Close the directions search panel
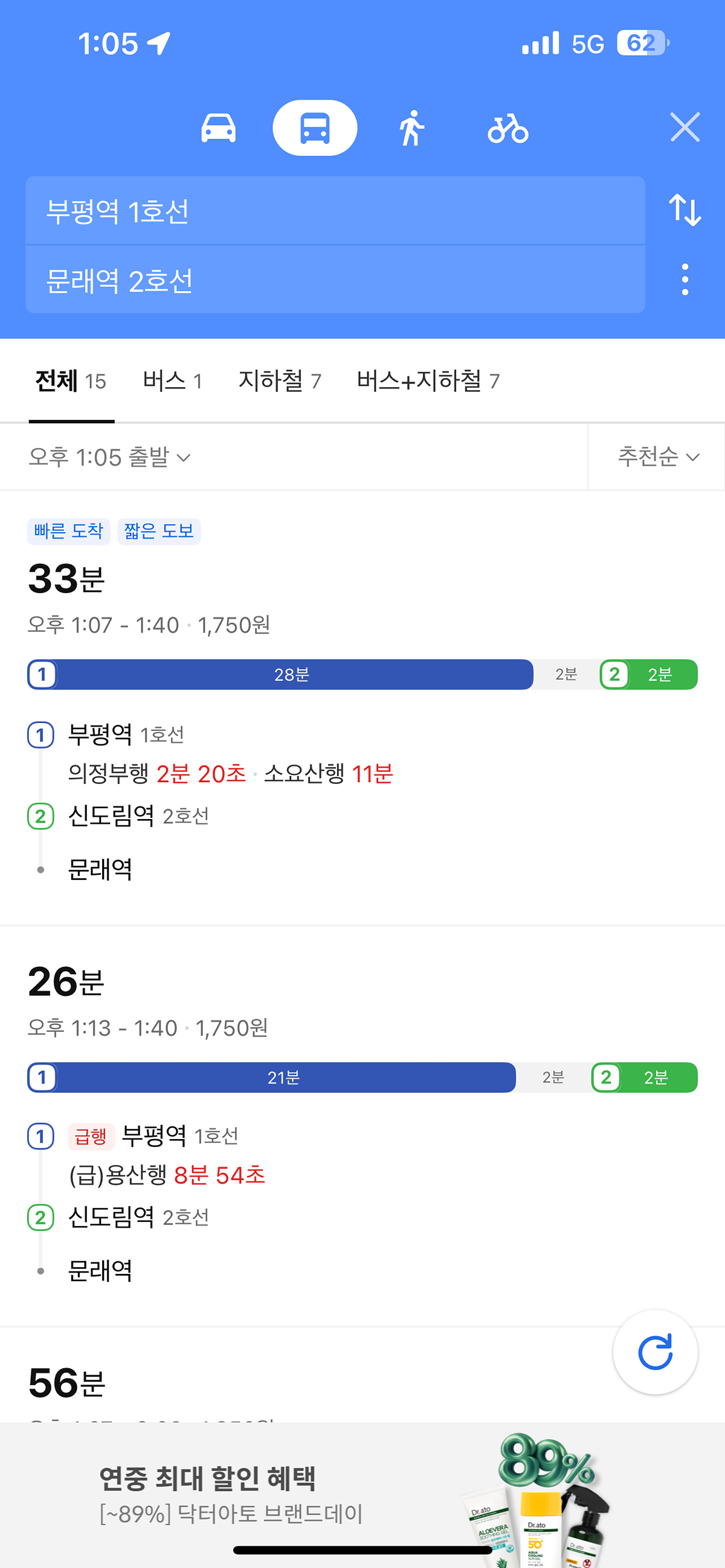Screen dimensions: 725x1568 tap(685, 127)
